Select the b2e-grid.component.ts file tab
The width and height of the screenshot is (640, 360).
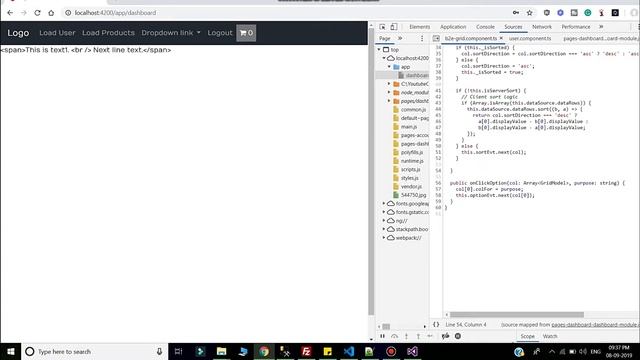471,38
